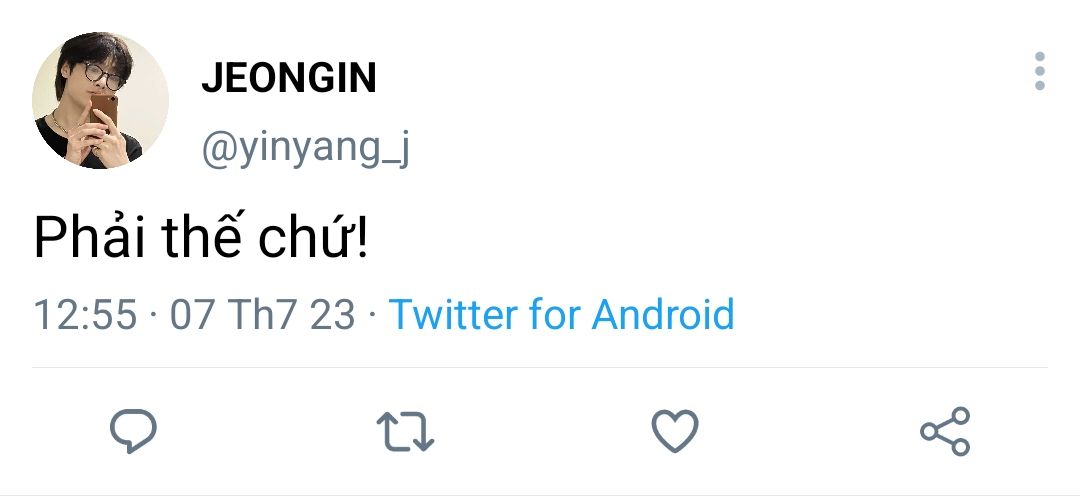Open the three-dot more options menu

click(x=1040, y=72)
